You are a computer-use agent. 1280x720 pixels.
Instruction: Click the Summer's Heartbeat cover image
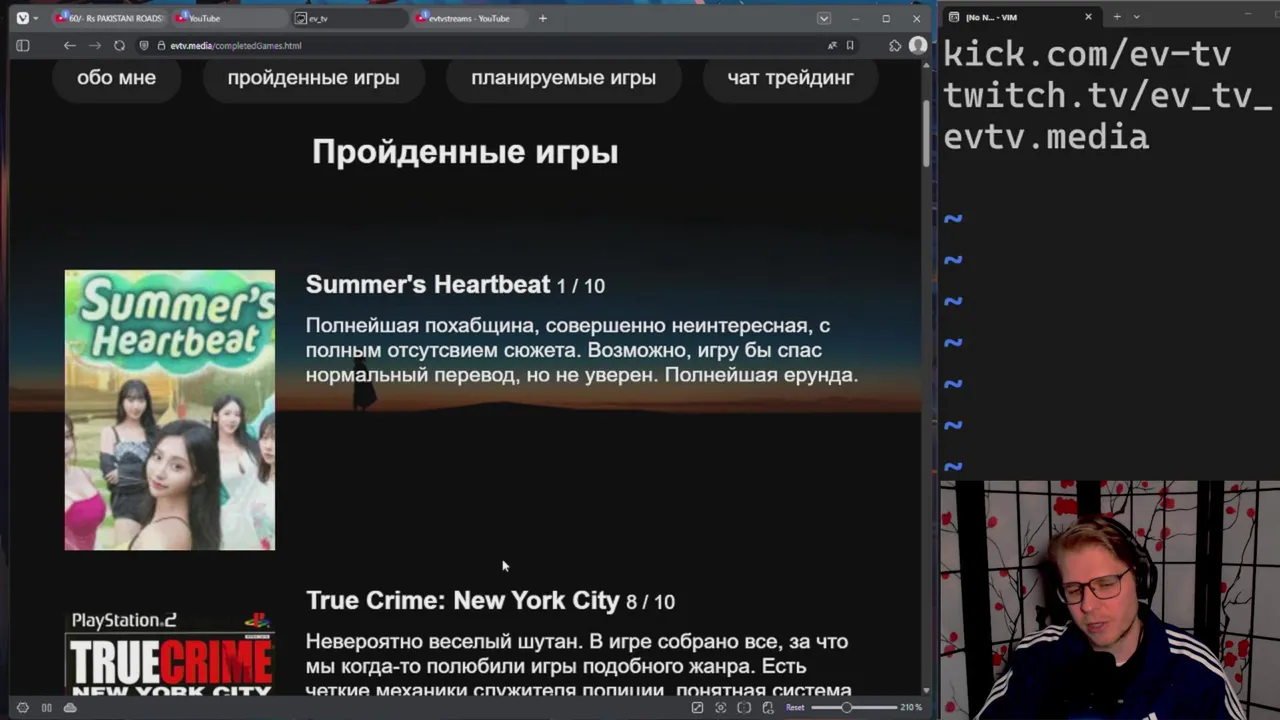tap(170, 410)
